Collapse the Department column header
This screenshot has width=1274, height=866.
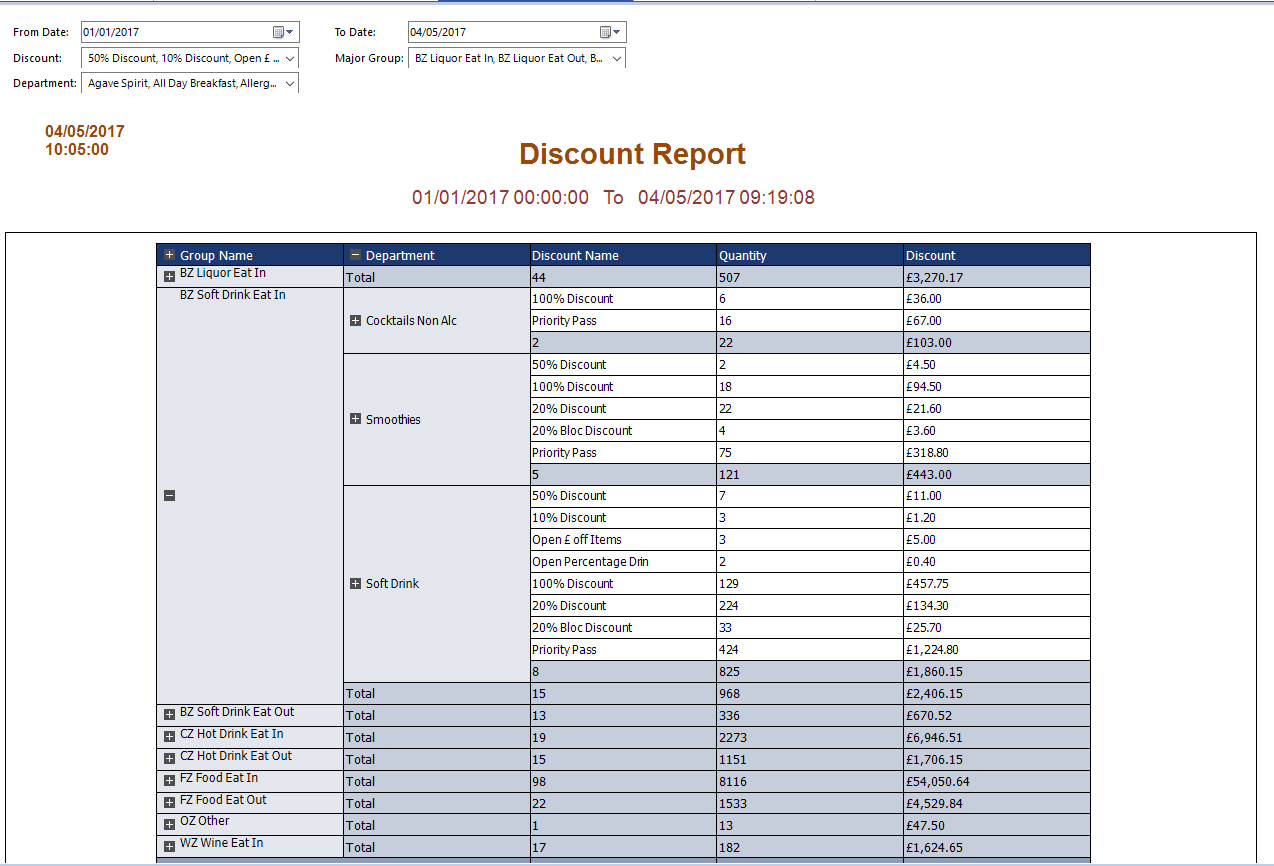coord(355,256)
